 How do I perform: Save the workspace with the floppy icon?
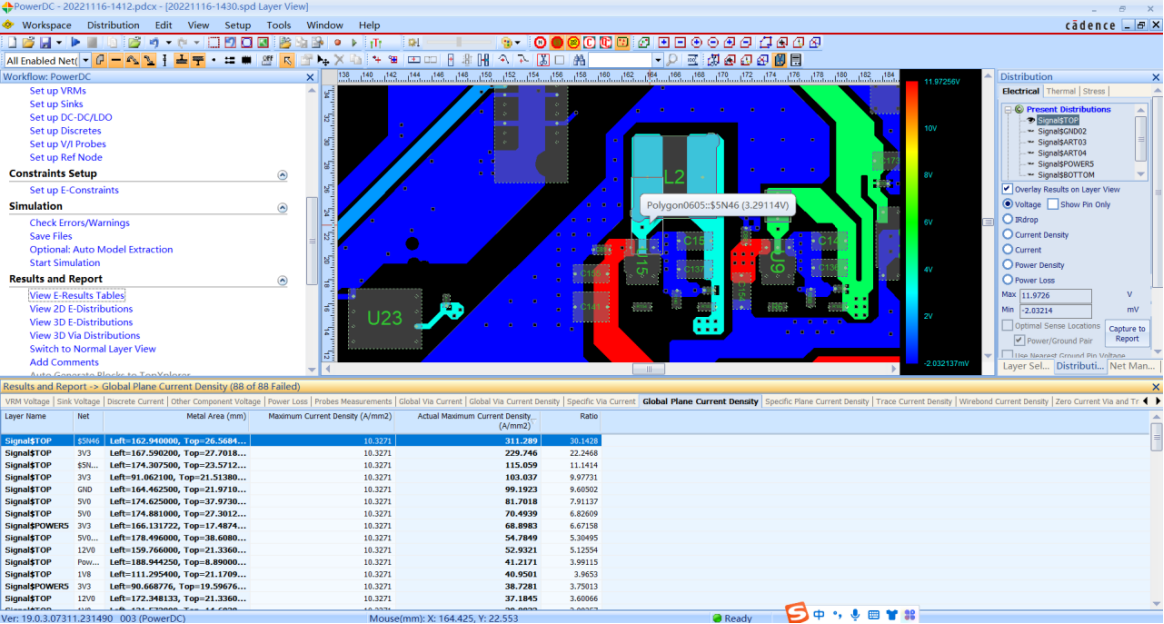point(45,42)
